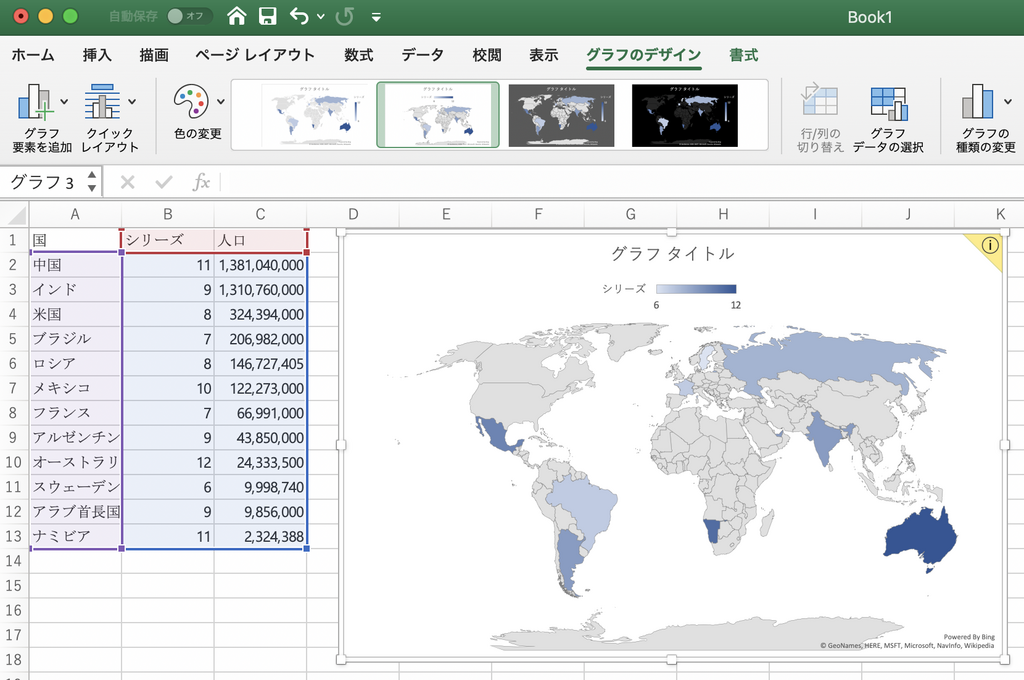Open the Quick Layout icon
This screenshot has height=680, width=1024.
tap(103, 101)
